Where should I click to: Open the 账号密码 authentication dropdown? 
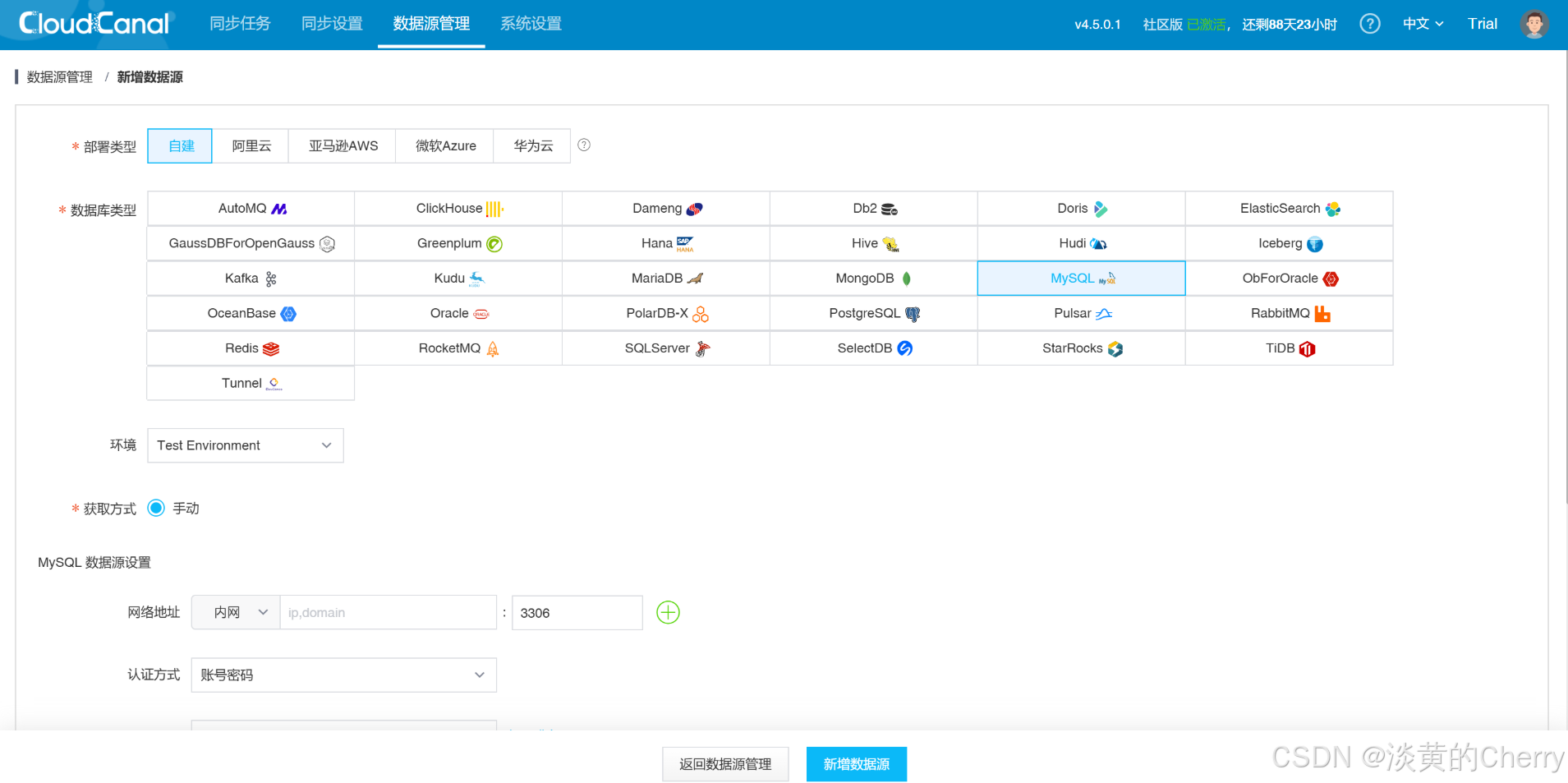click(x=344, y=675)
